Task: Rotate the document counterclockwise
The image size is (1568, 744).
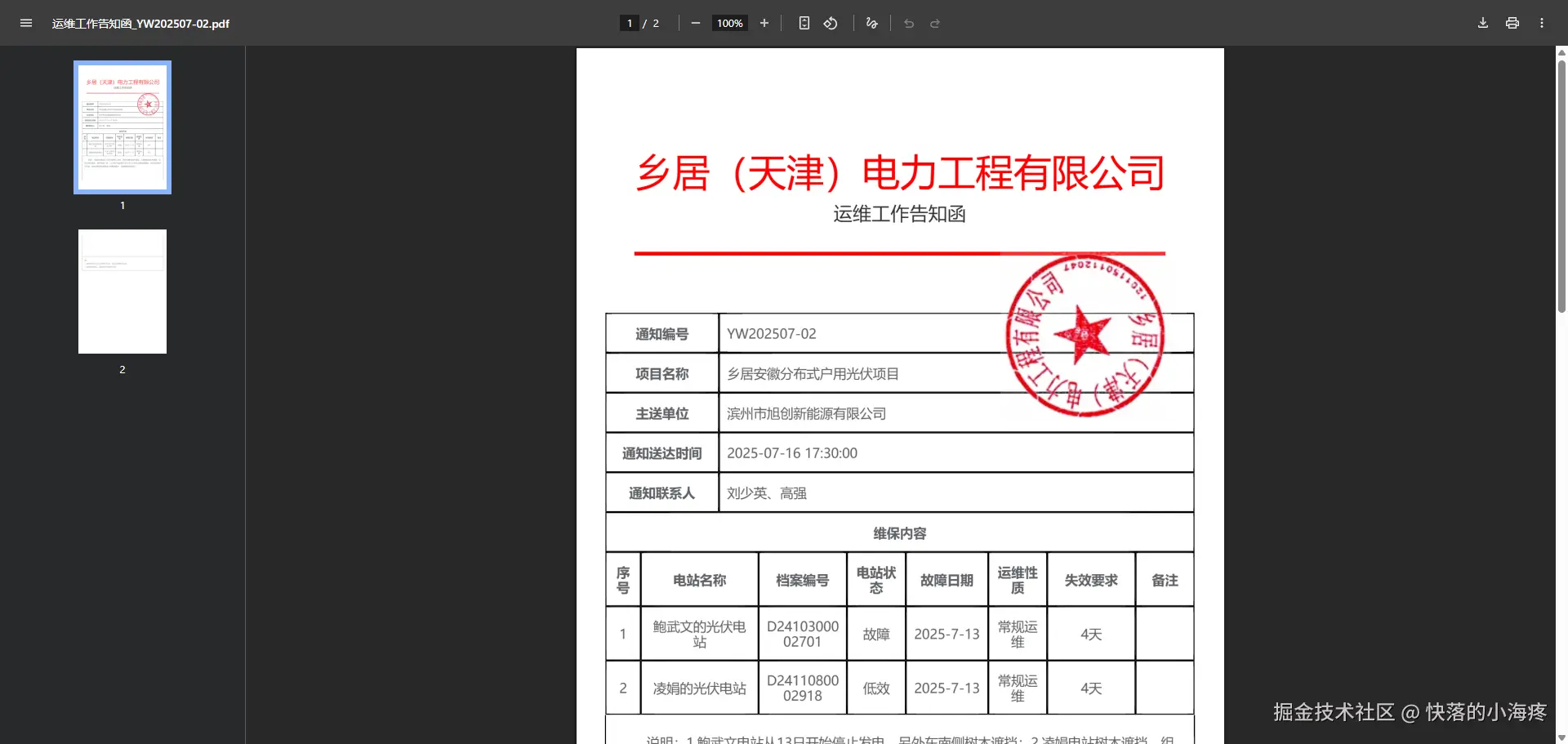Action: [x=831, y=23]
